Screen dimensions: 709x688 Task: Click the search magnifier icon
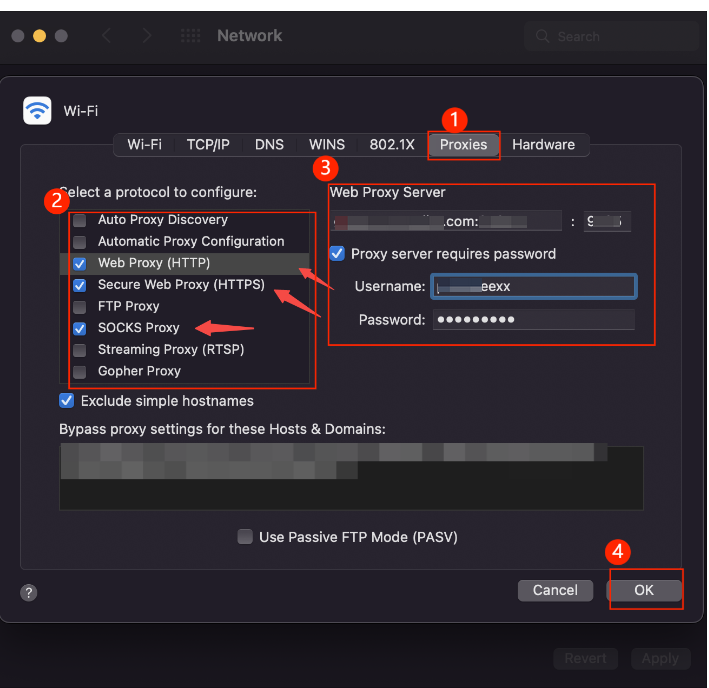[x=543, y=36]
